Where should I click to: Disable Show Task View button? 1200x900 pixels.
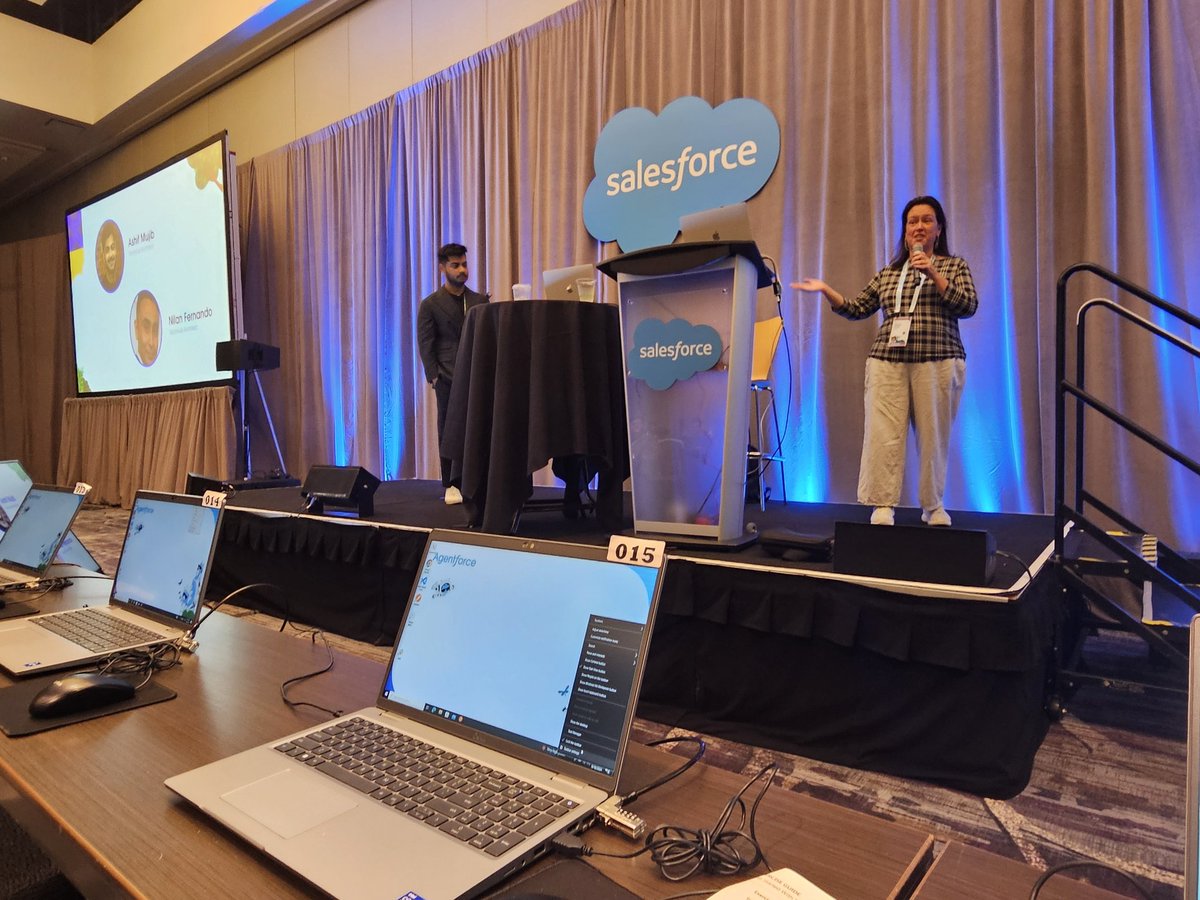[590, 668]
